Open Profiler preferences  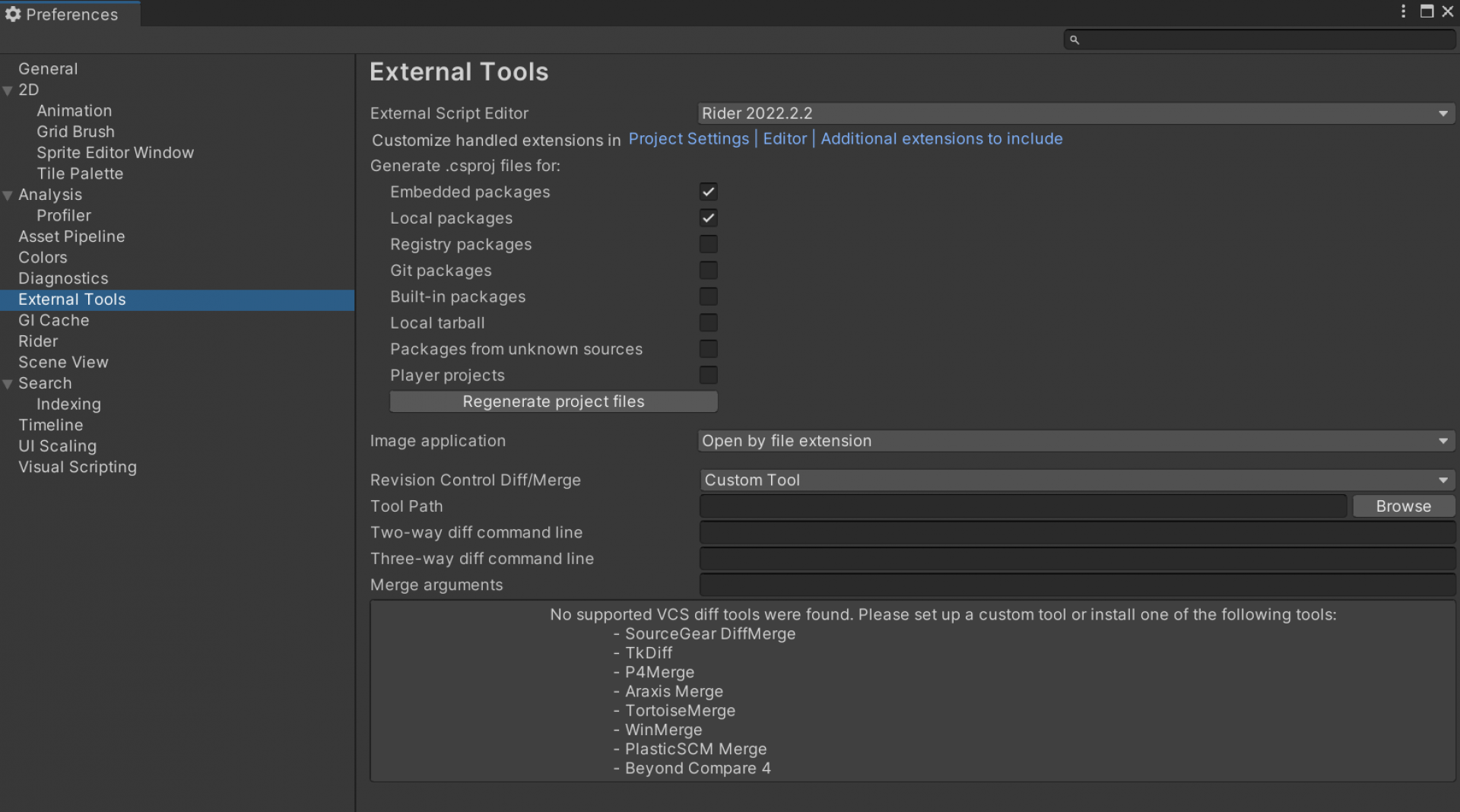tap(64, 215)
